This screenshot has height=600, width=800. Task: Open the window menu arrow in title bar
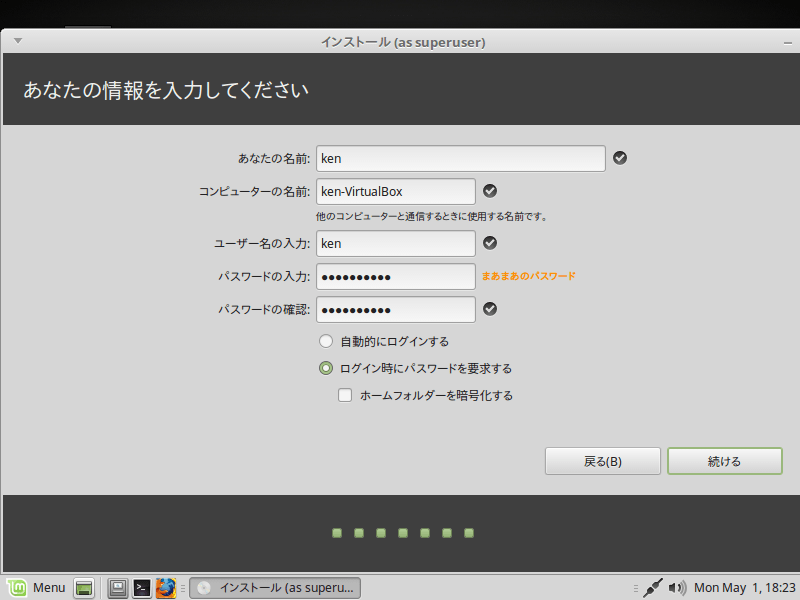pyautogui.click(x=18, y=41)
